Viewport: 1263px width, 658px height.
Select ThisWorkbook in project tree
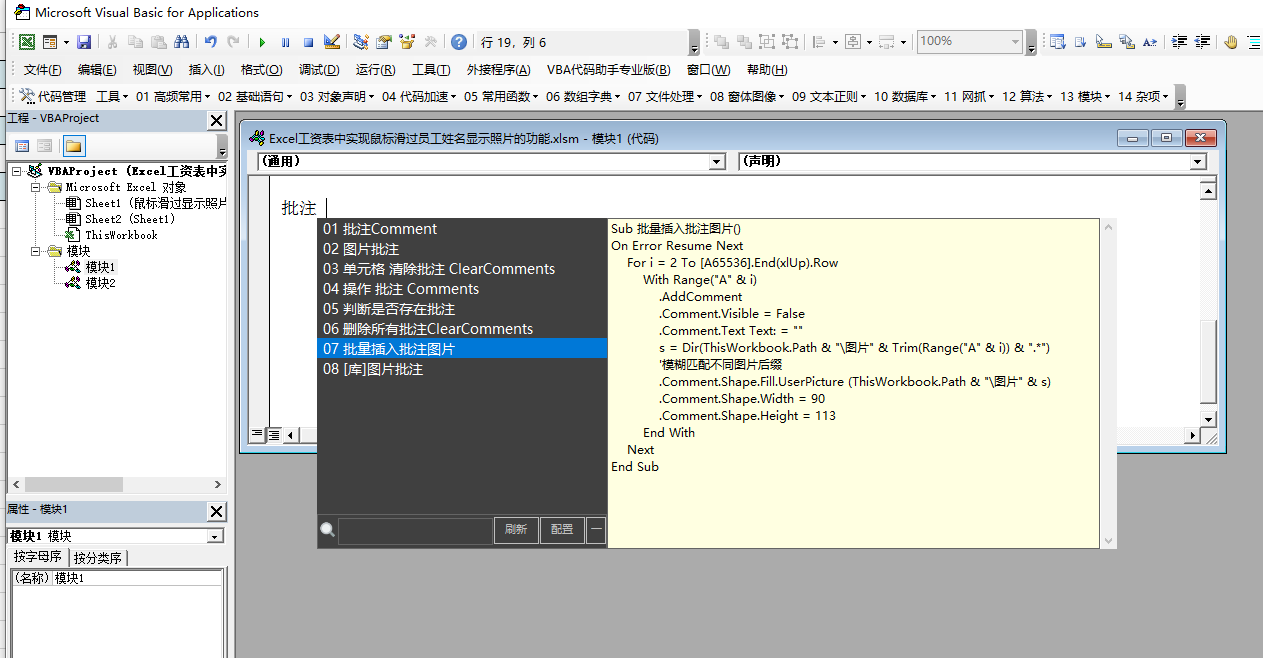[x=121, y=235]
